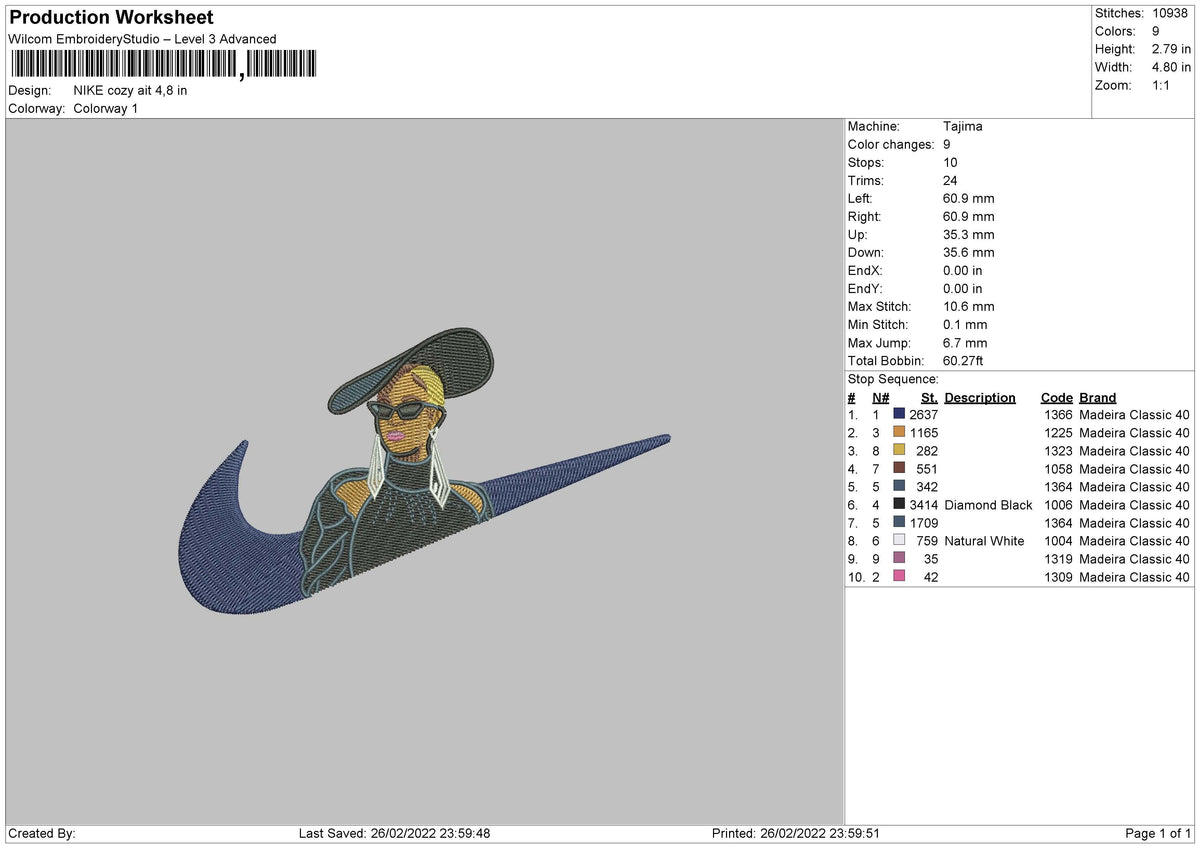Click the 'Stop Sequence:' label
1200x848 pixels.
click(893, 380)
